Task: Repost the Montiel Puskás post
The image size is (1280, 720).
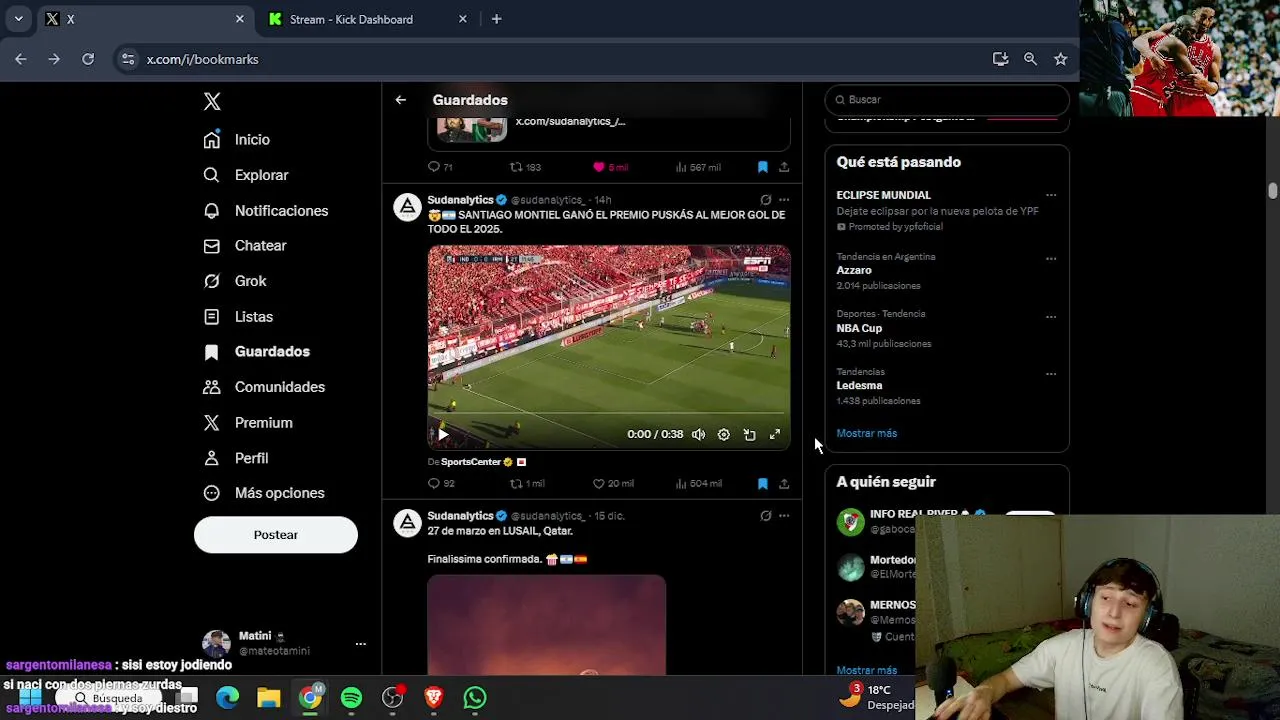Action: coord(527,484)
